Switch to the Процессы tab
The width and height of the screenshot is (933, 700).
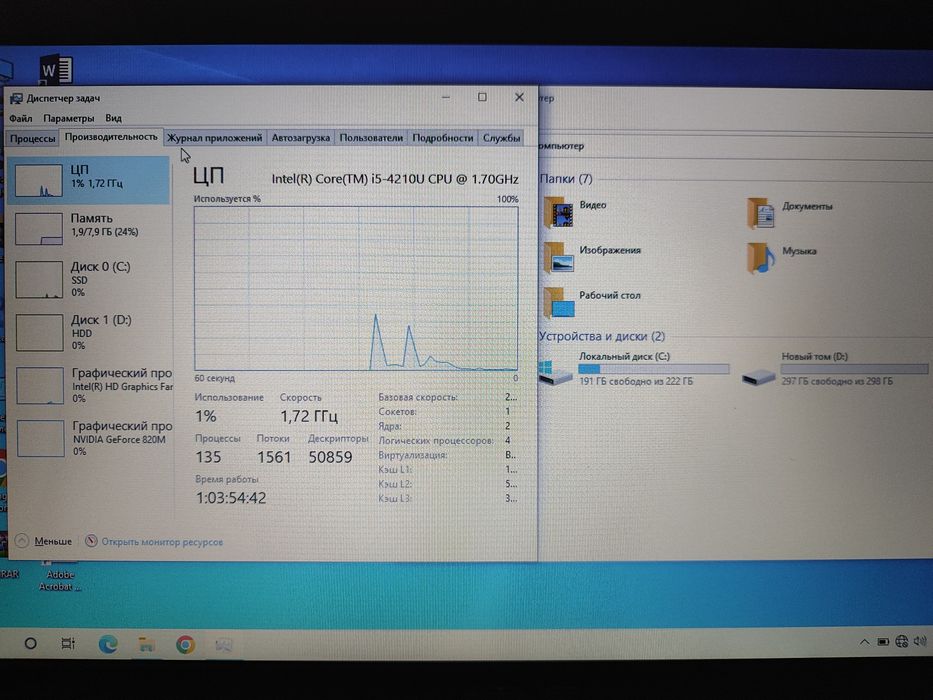point(33,138)
